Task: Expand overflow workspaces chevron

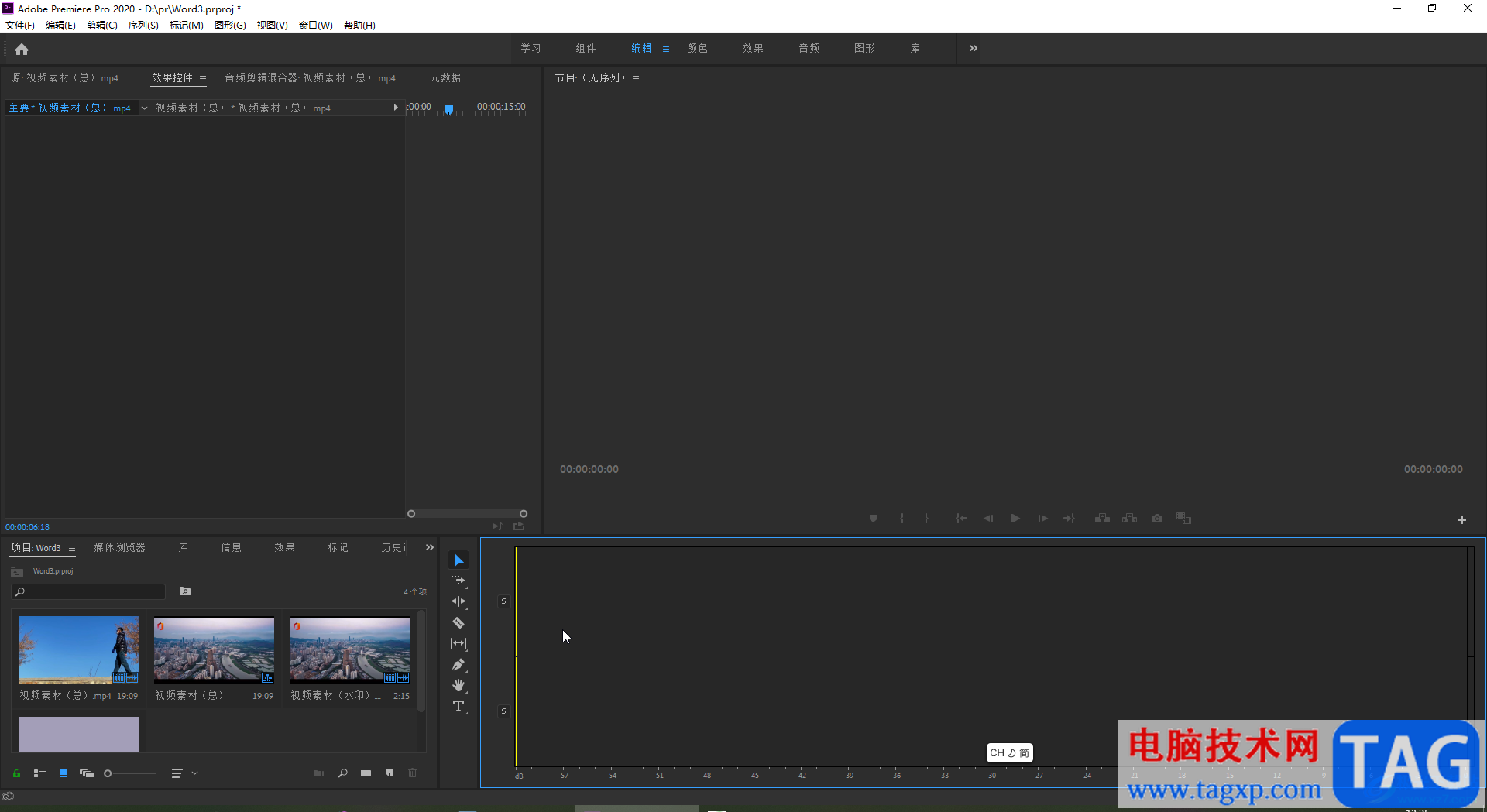Action: pyautogui.click(x=974, y=48)
